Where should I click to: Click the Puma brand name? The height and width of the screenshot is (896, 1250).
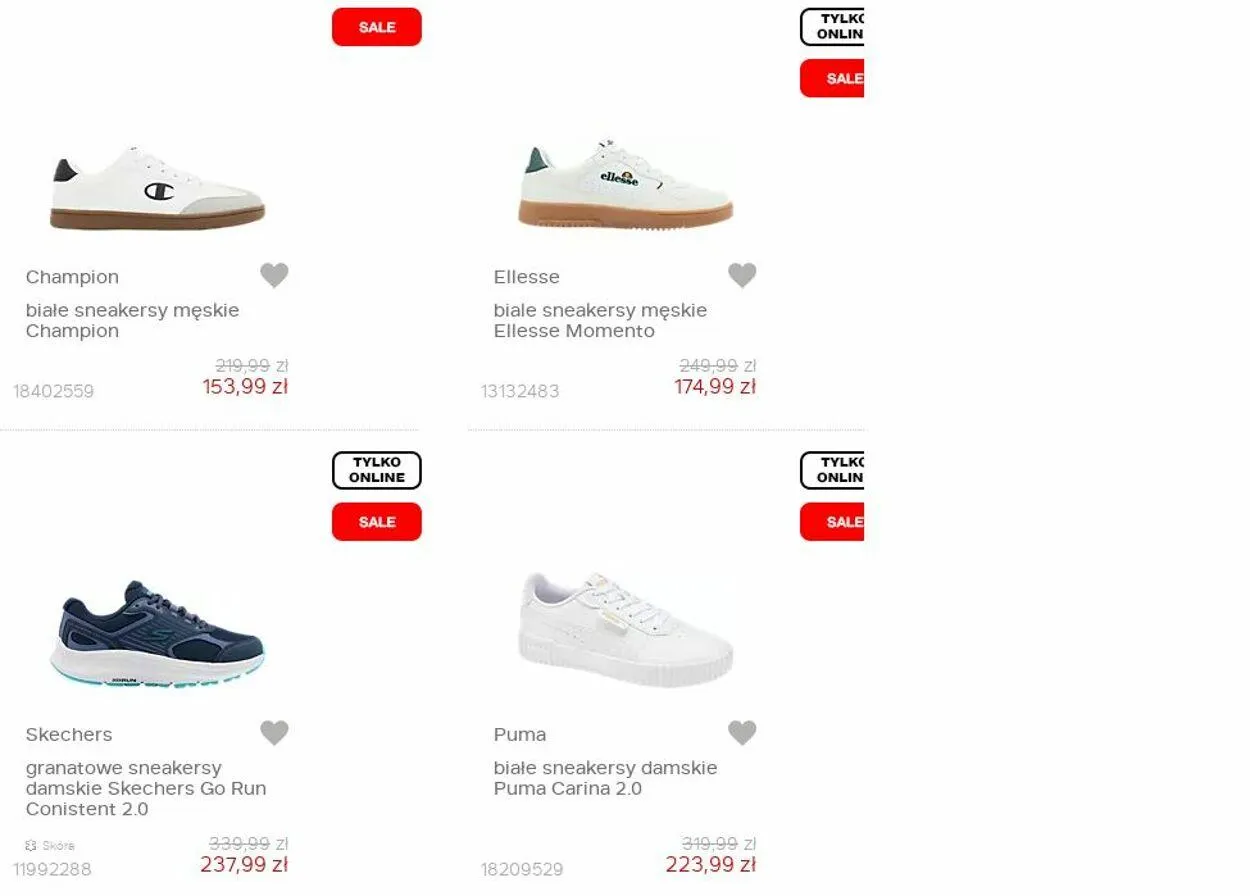520,734
